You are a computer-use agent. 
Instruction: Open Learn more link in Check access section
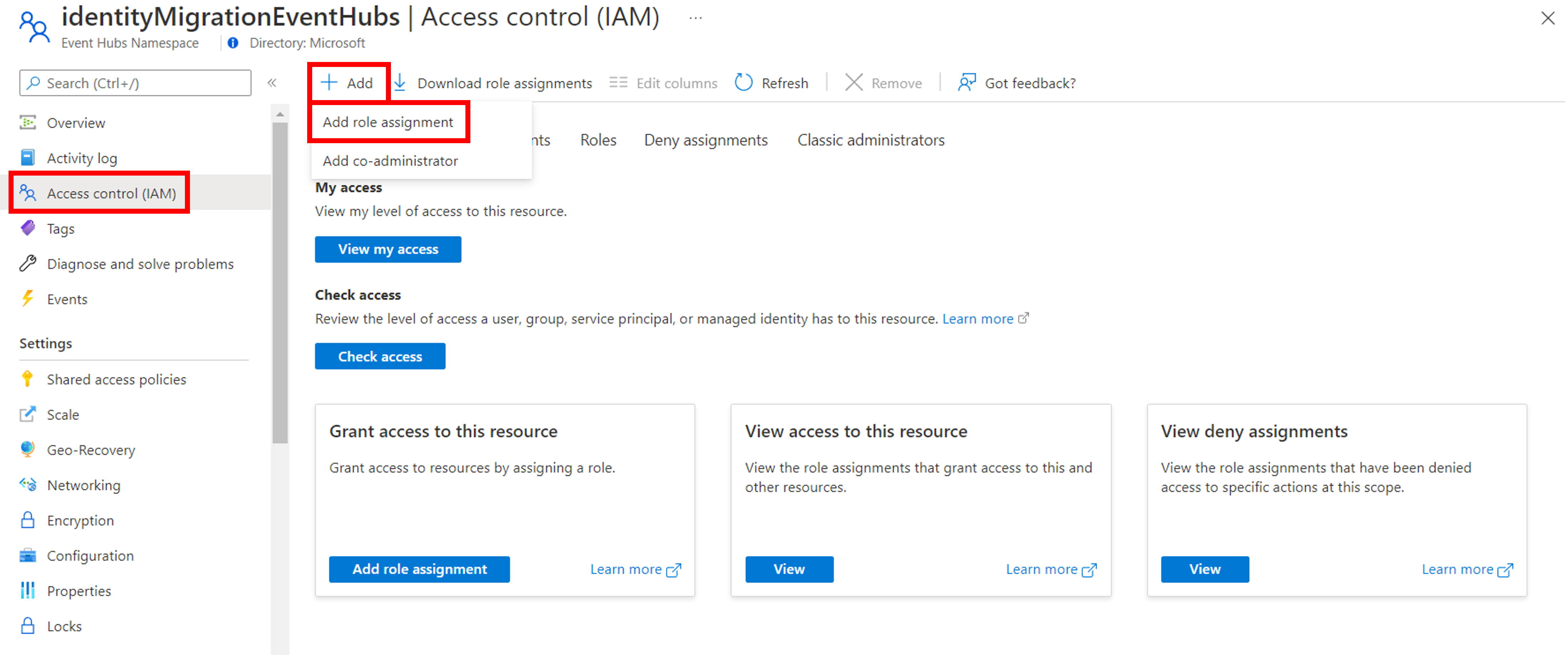[x=978, y=319]
